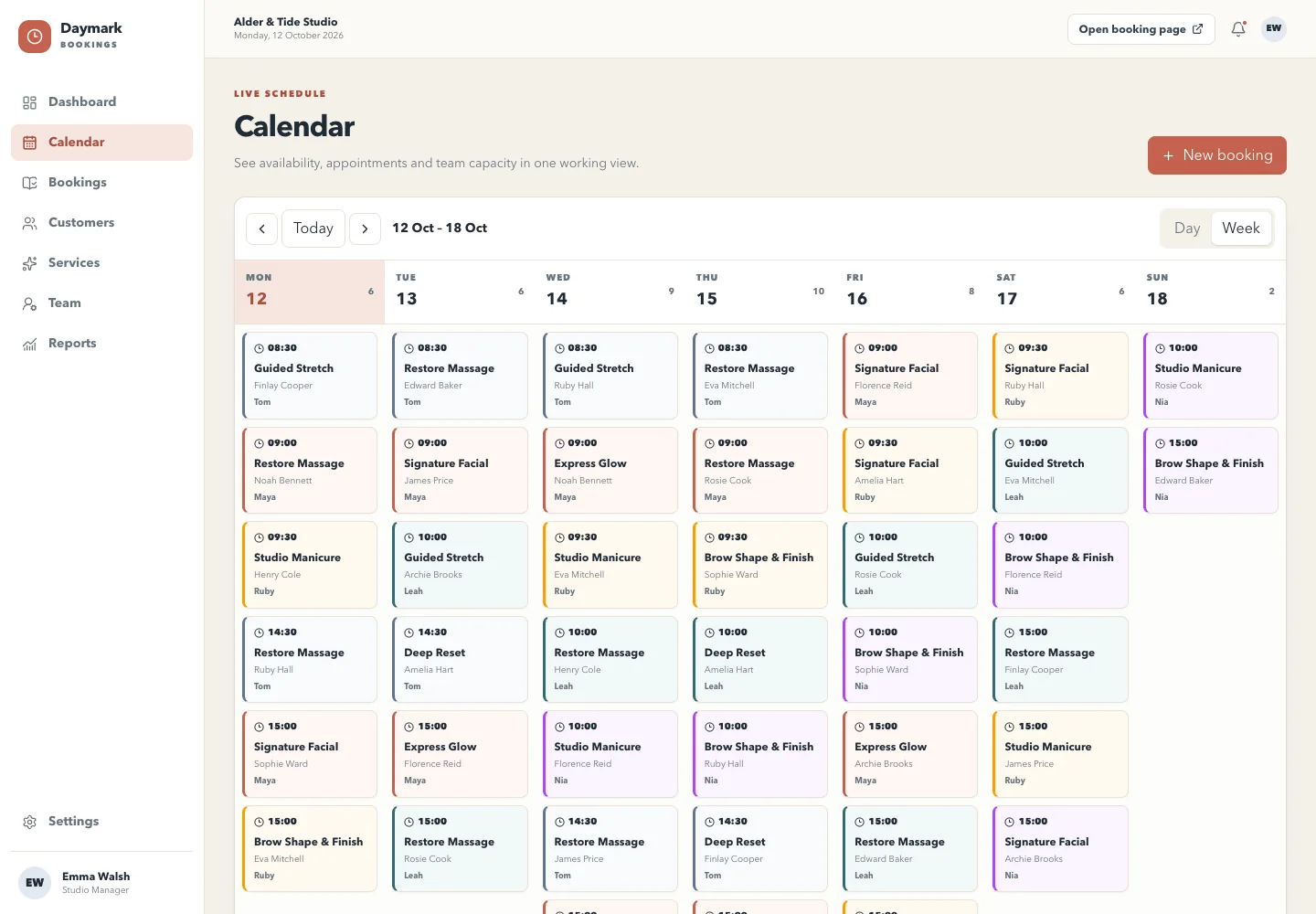This screenshot has width=1316, height=914.
Task: Open Eva Mitchell's Monday Brow Shape booking
Action: pyautogui.click(x=310, y=849)
